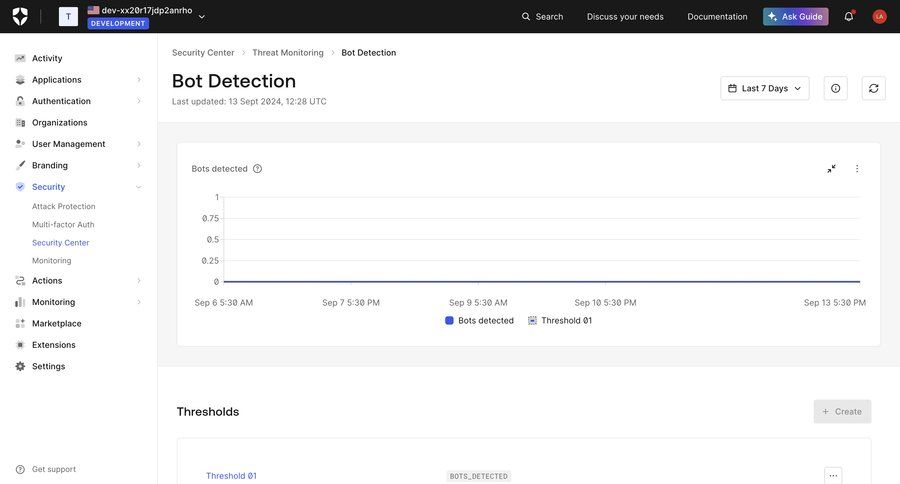The image size is (900, 484).
Task: Go to Security Center breadcrumb
Action: point(203,53)
